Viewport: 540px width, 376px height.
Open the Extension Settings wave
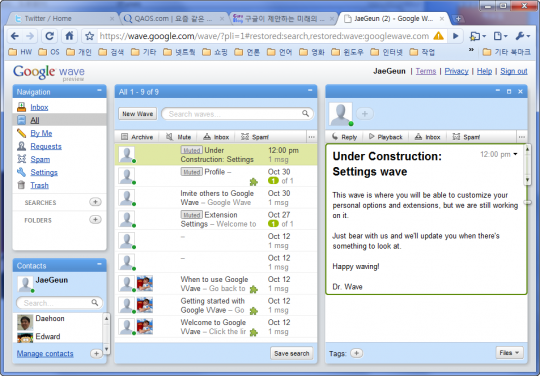click(x=216, y=219)
